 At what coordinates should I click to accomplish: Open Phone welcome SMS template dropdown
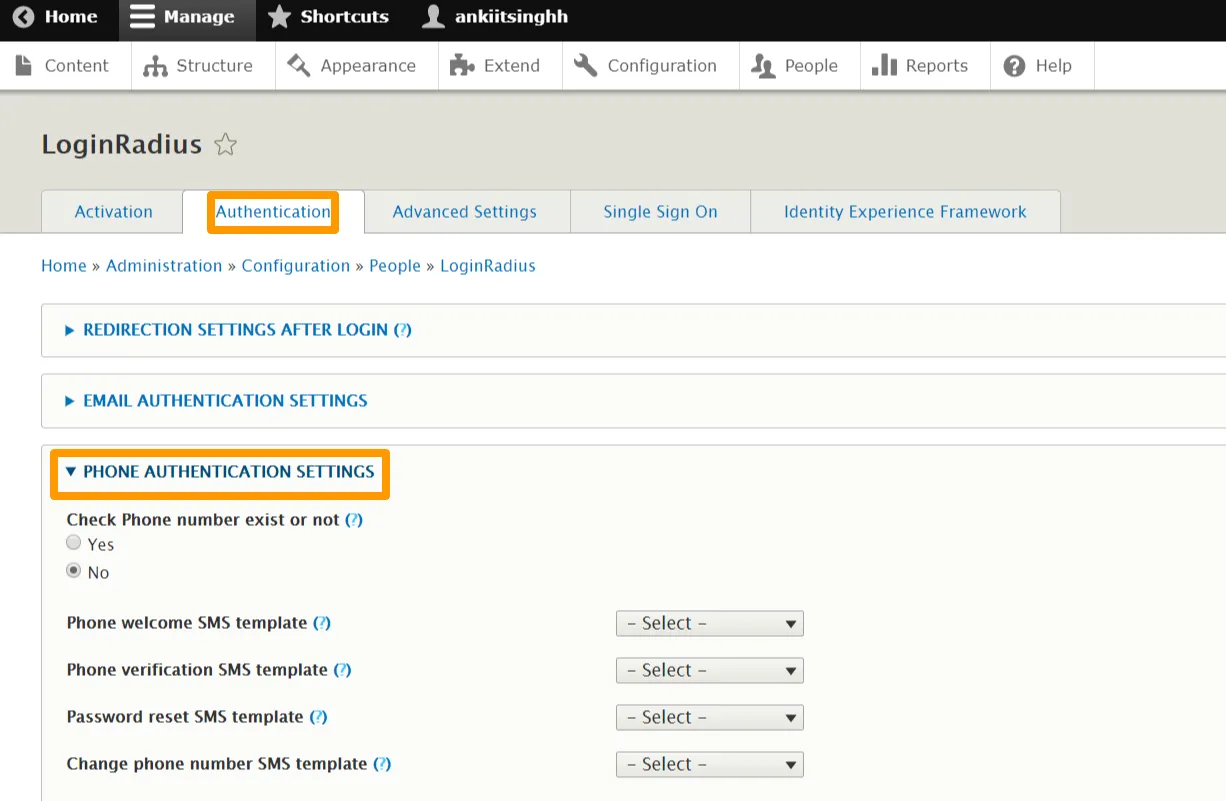pos(709,624)
